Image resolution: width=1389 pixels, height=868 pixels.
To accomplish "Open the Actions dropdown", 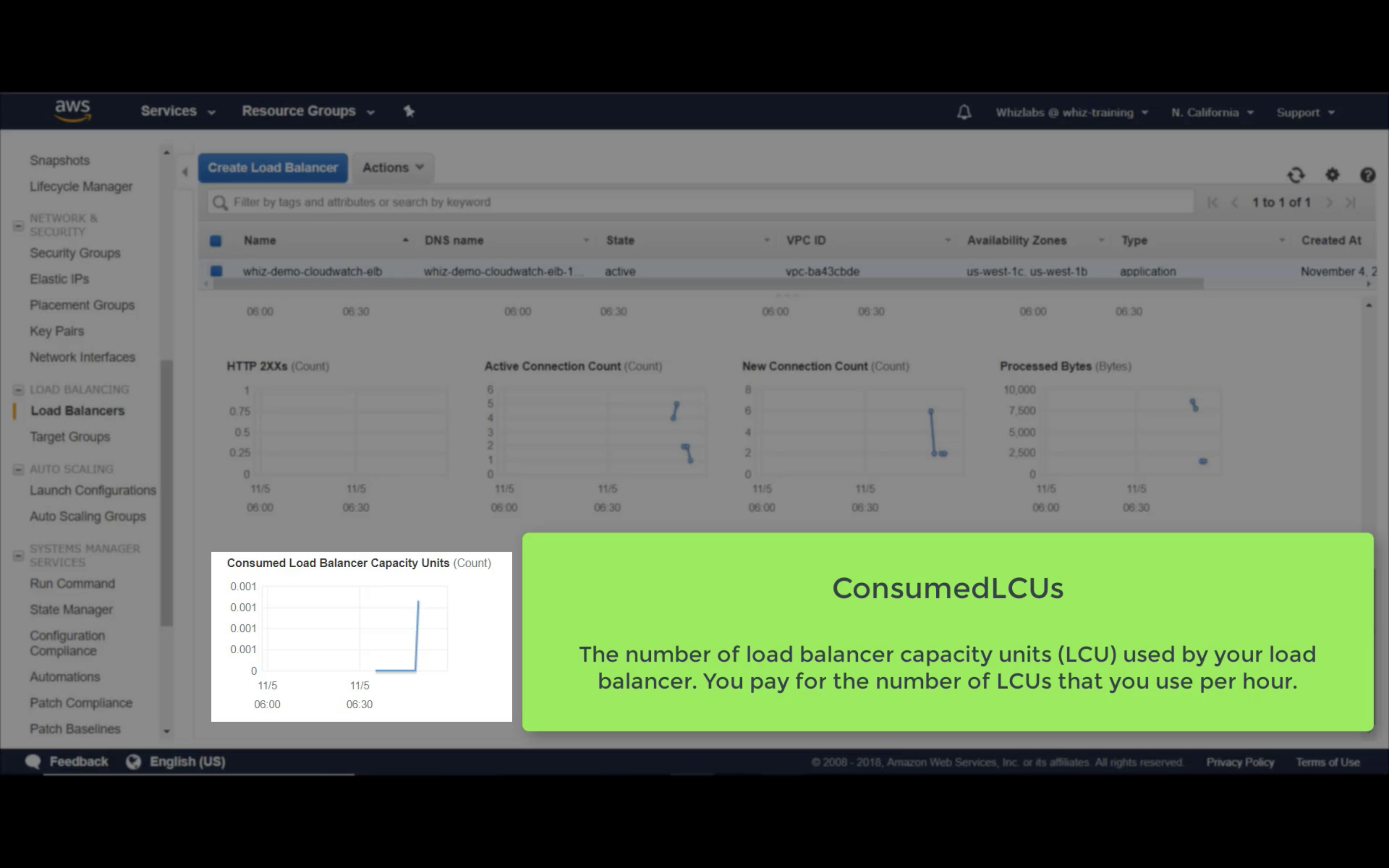I will [393, 168].
